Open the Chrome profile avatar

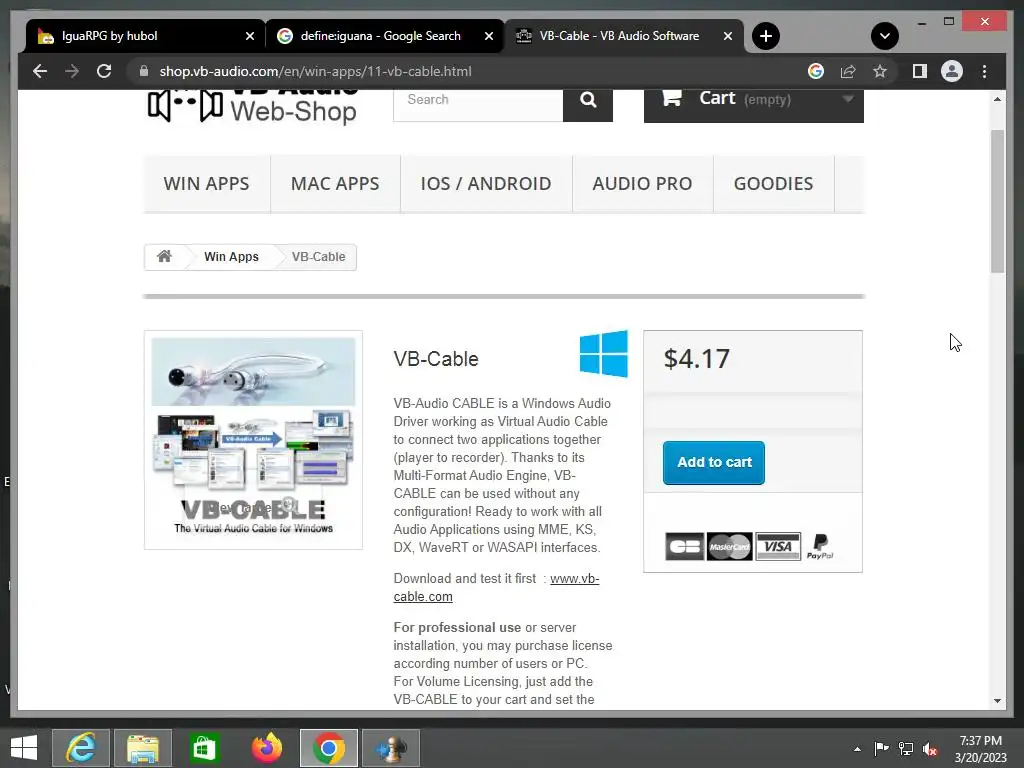[x=952, y=71]
